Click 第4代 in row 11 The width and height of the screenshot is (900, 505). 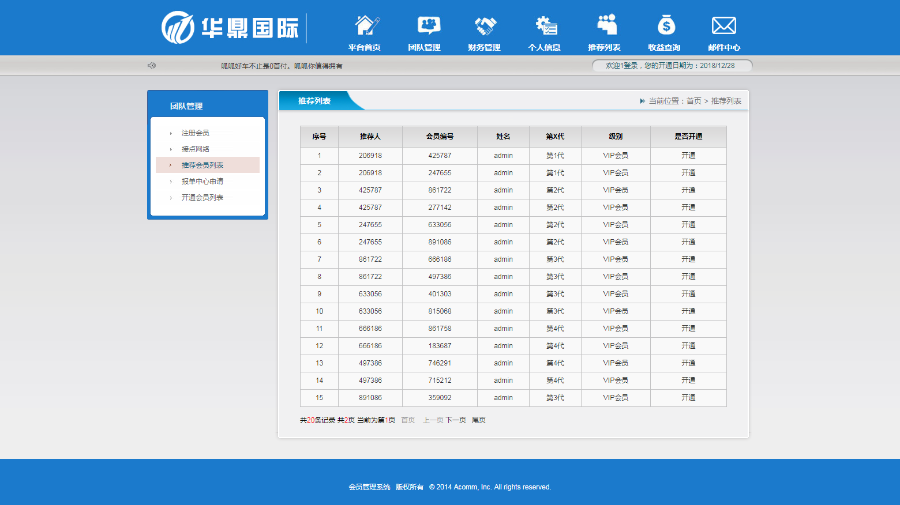coord(555,329)
